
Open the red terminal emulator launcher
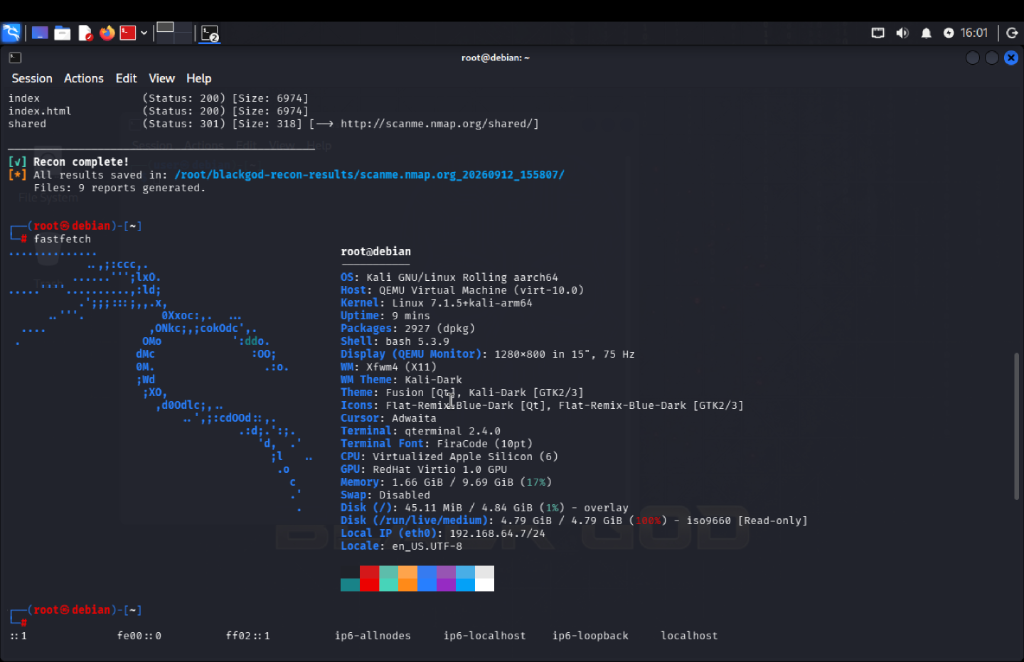[128, 33]
